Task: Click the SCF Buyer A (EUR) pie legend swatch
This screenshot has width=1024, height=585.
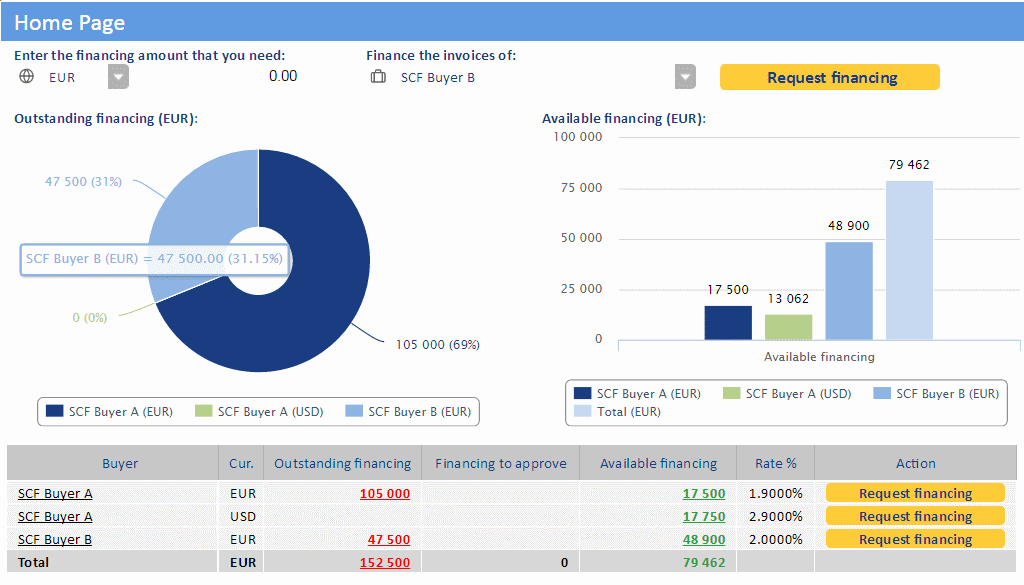Action: tap(54, 411)
